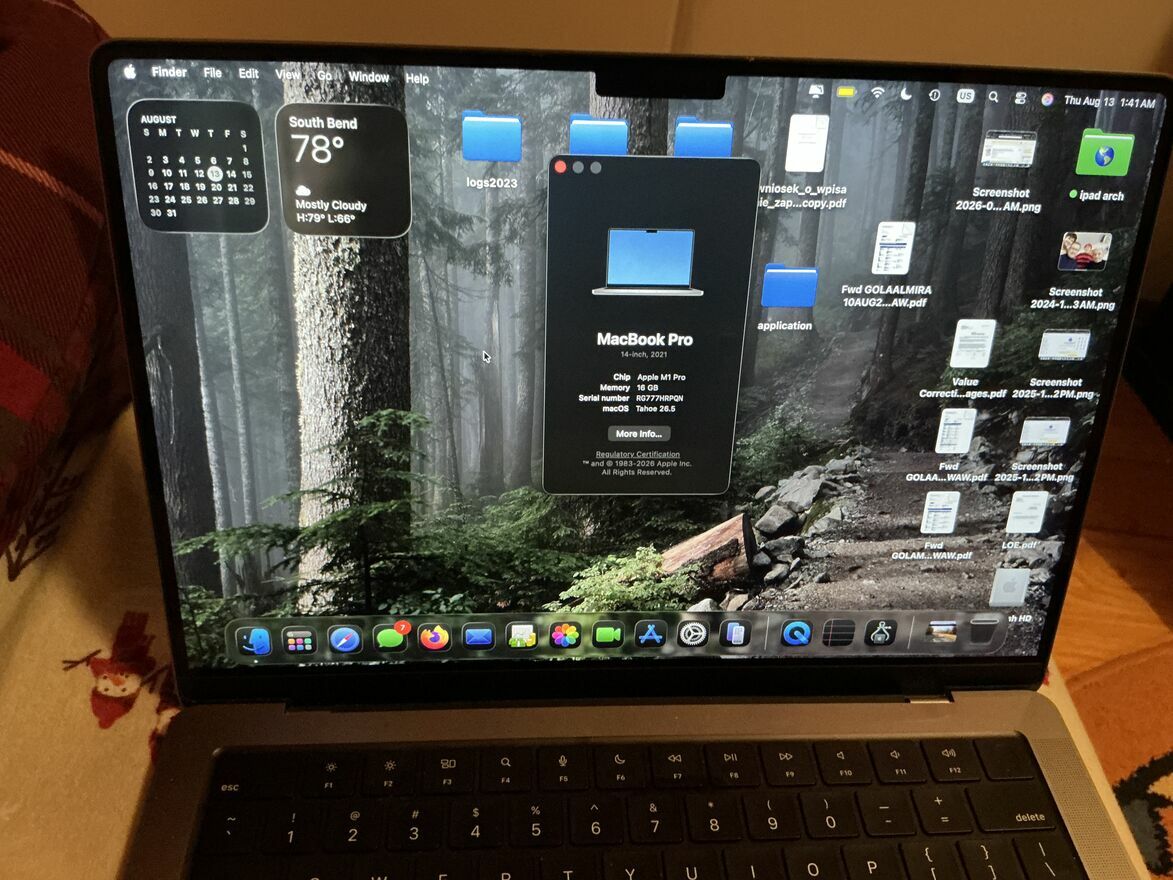Open the Apple menu
This screenshot has height=880, width=1173.
click(x=130, y=72)
